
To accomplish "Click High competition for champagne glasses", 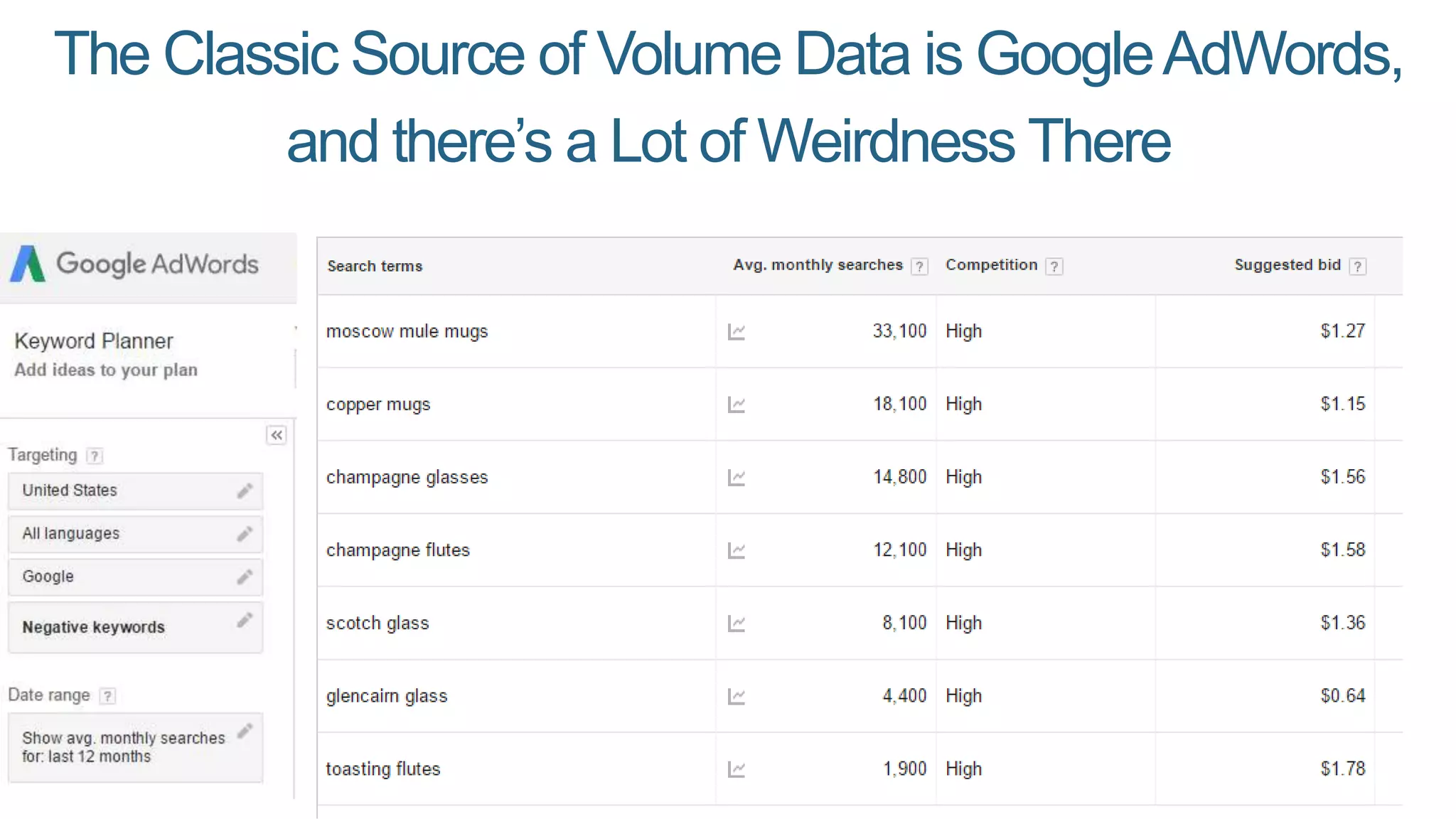I will (x=963, y=478).
